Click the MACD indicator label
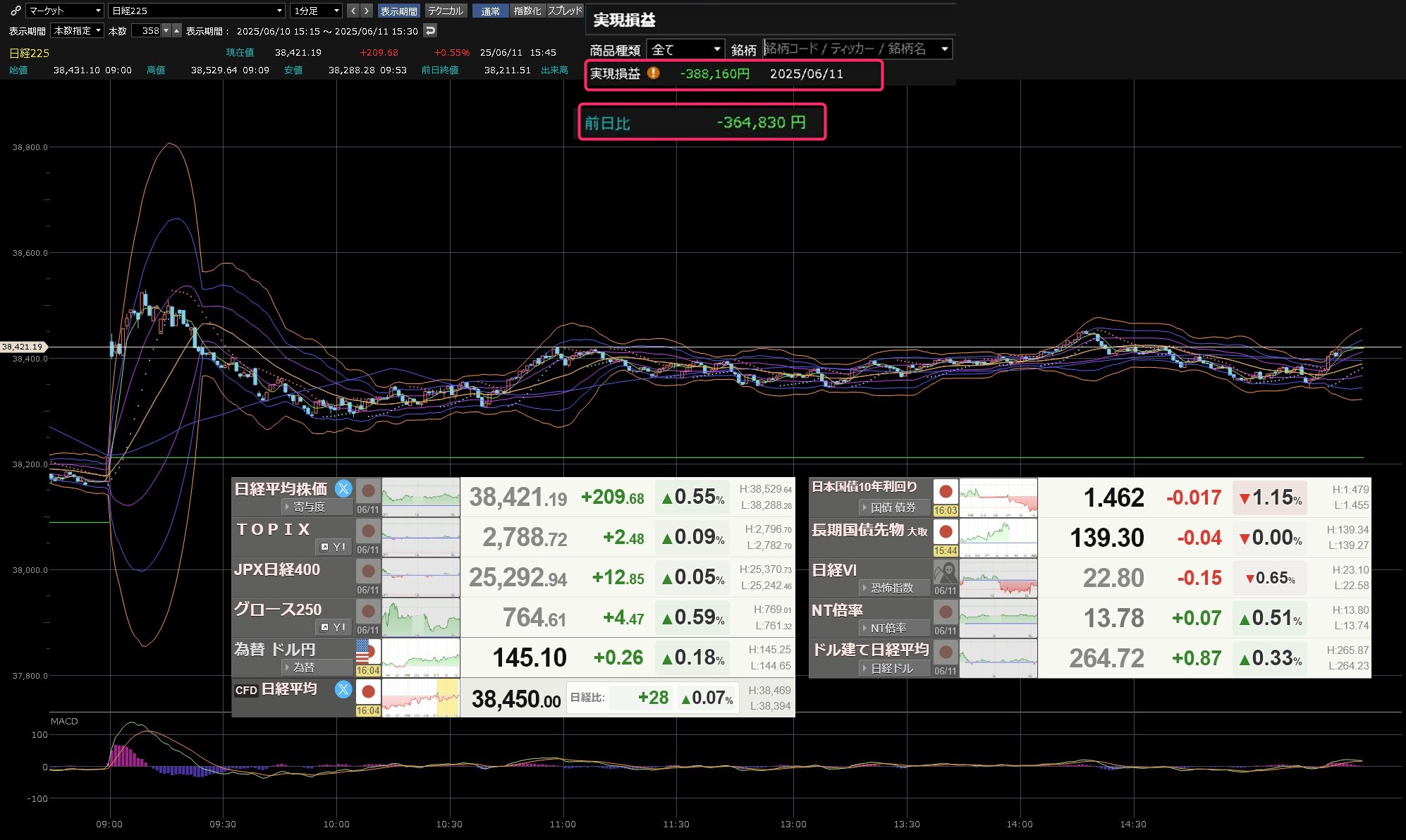 pyautogui.click(x=64, y=721)
